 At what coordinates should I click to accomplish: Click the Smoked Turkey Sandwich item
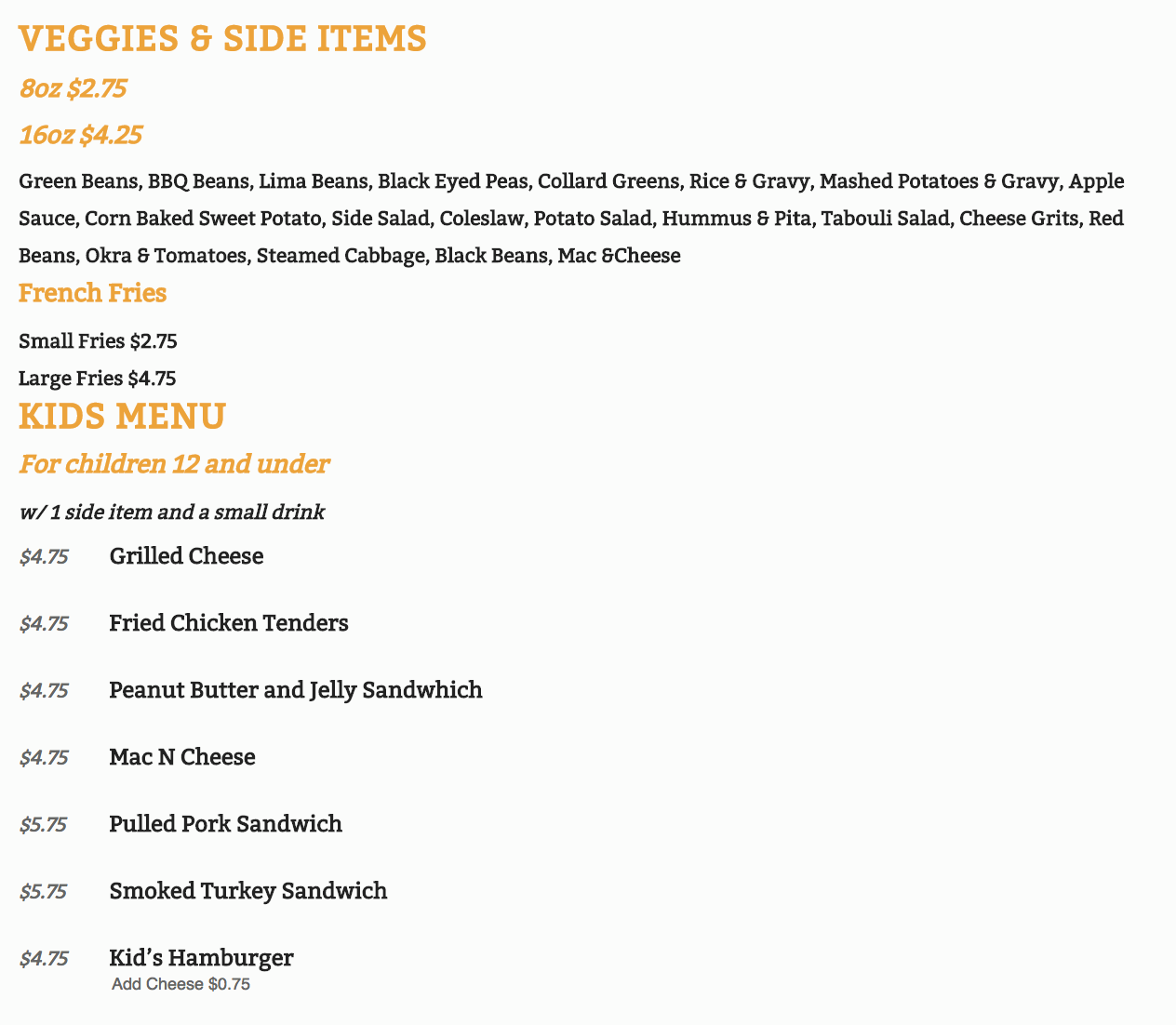coord(247,891)
